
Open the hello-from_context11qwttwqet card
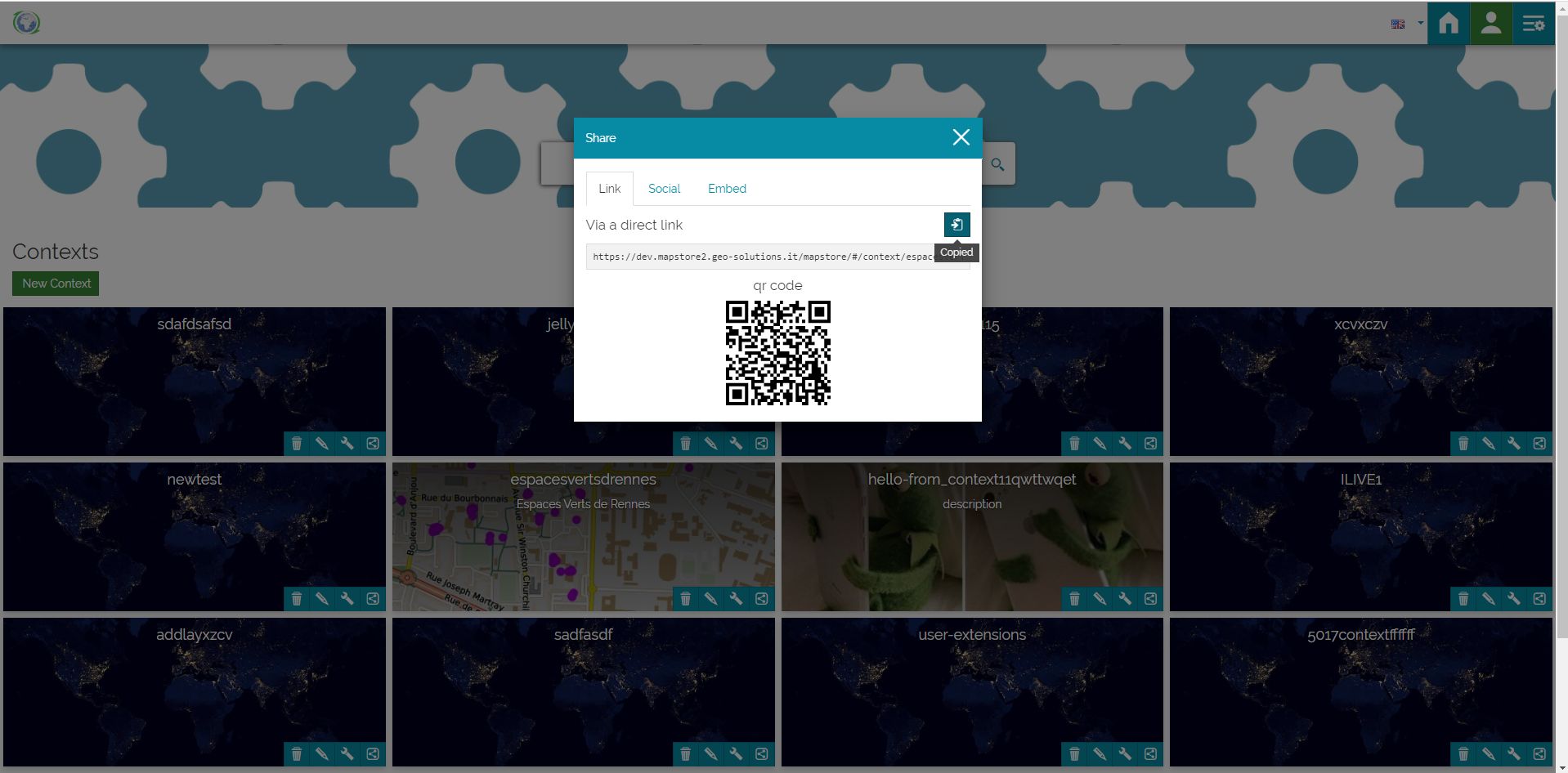[972, 537]
